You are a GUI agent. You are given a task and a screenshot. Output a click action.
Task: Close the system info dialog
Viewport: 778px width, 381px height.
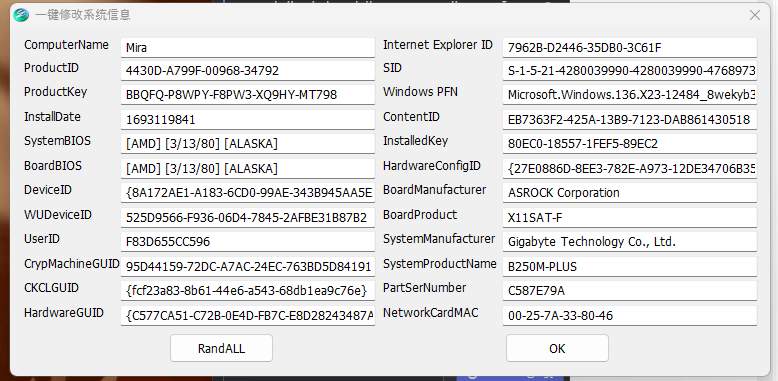point(755,15)
